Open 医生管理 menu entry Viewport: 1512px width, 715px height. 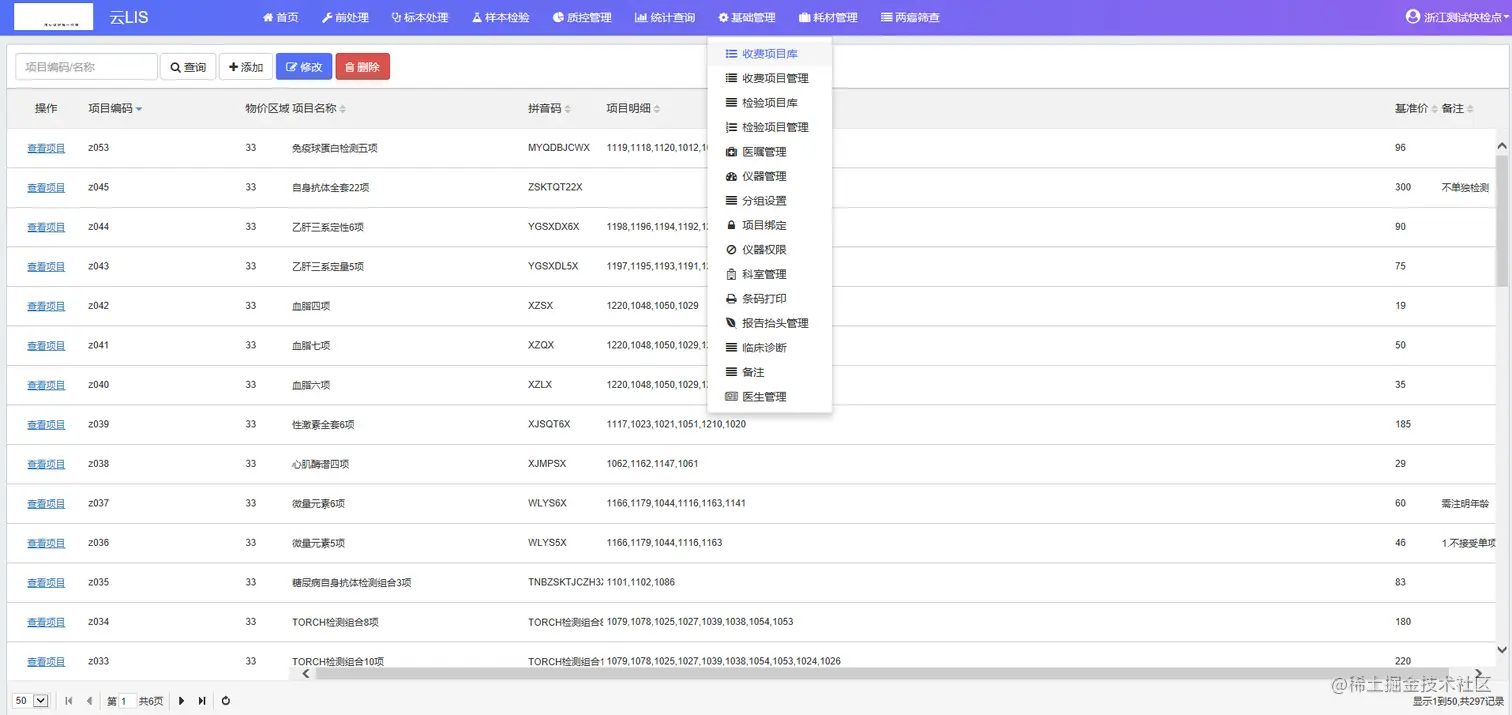[769, 397]
